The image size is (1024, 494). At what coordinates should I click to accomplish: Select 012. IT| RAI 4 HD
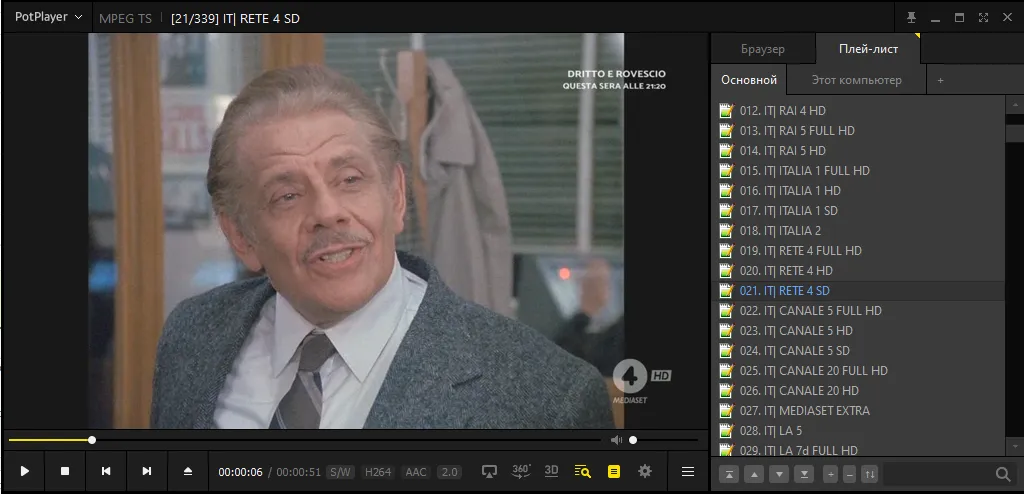click(858, 111)
